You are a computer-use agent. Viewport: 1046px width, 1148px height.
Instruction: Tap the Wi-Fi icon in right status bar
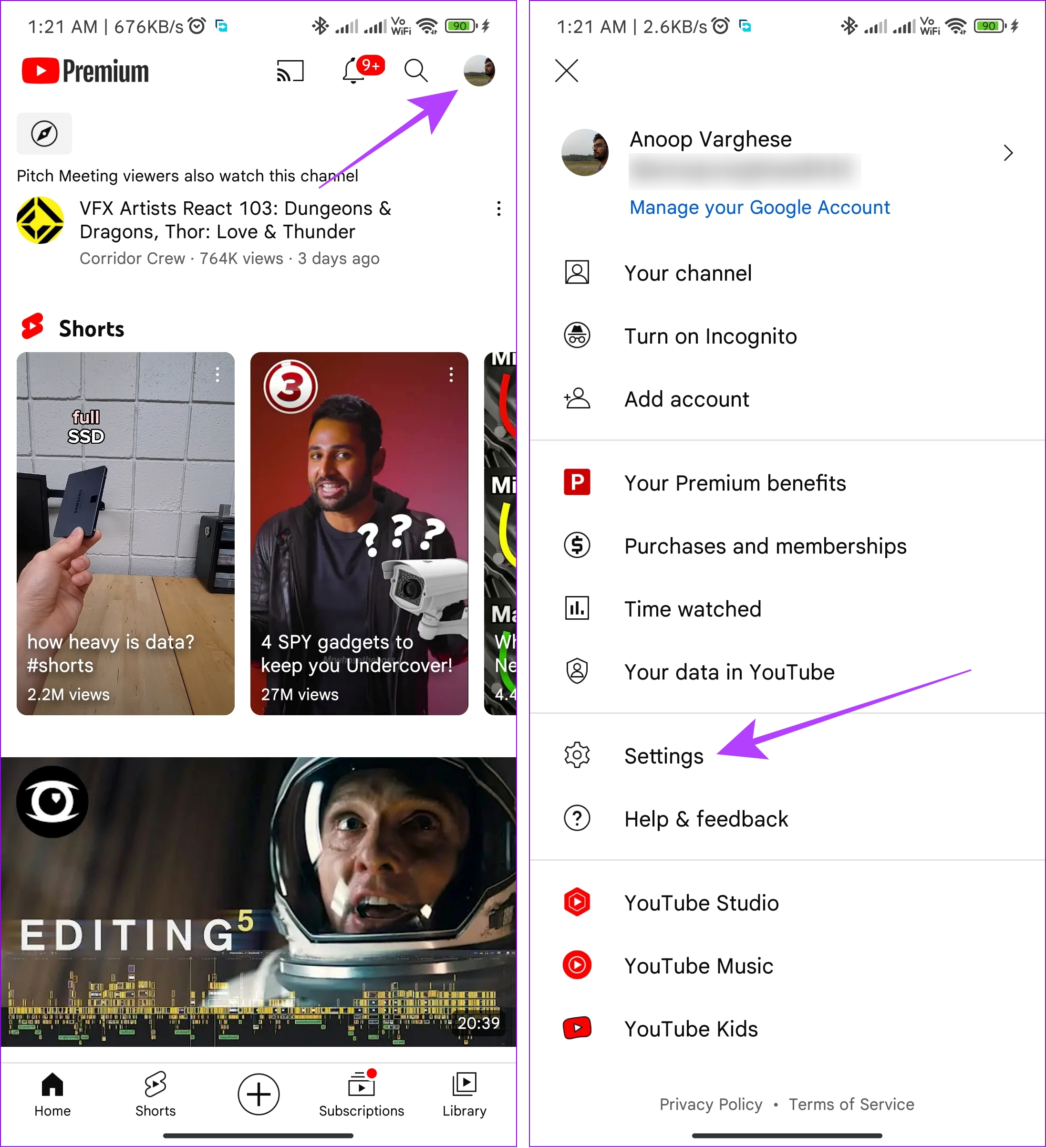955,26
